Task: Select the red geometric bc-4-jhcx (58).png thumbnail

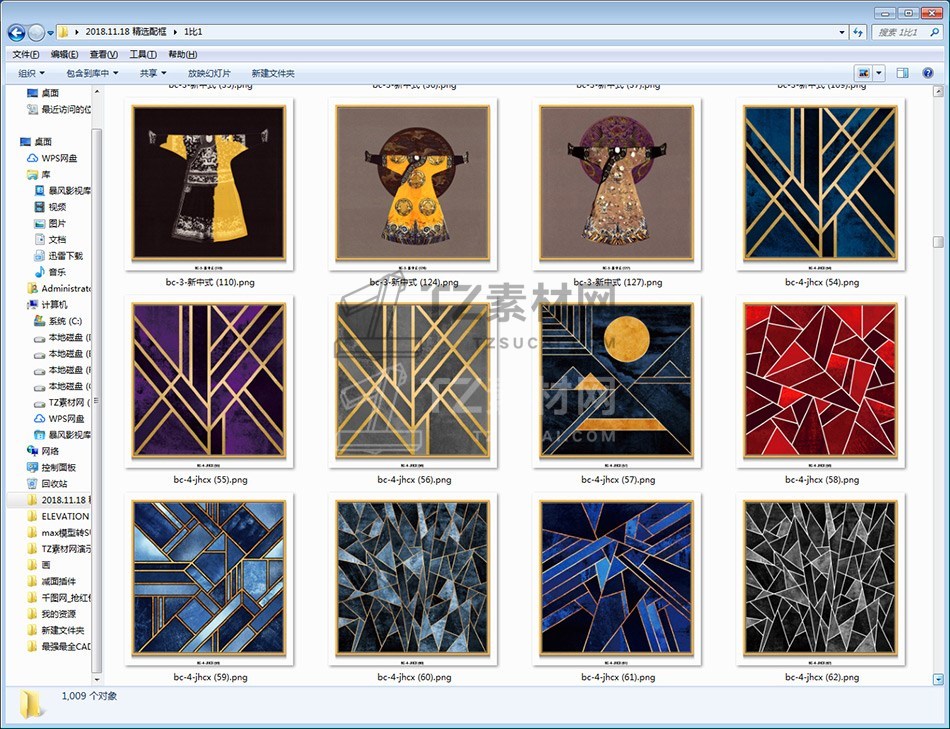Action: coord(820,380)
